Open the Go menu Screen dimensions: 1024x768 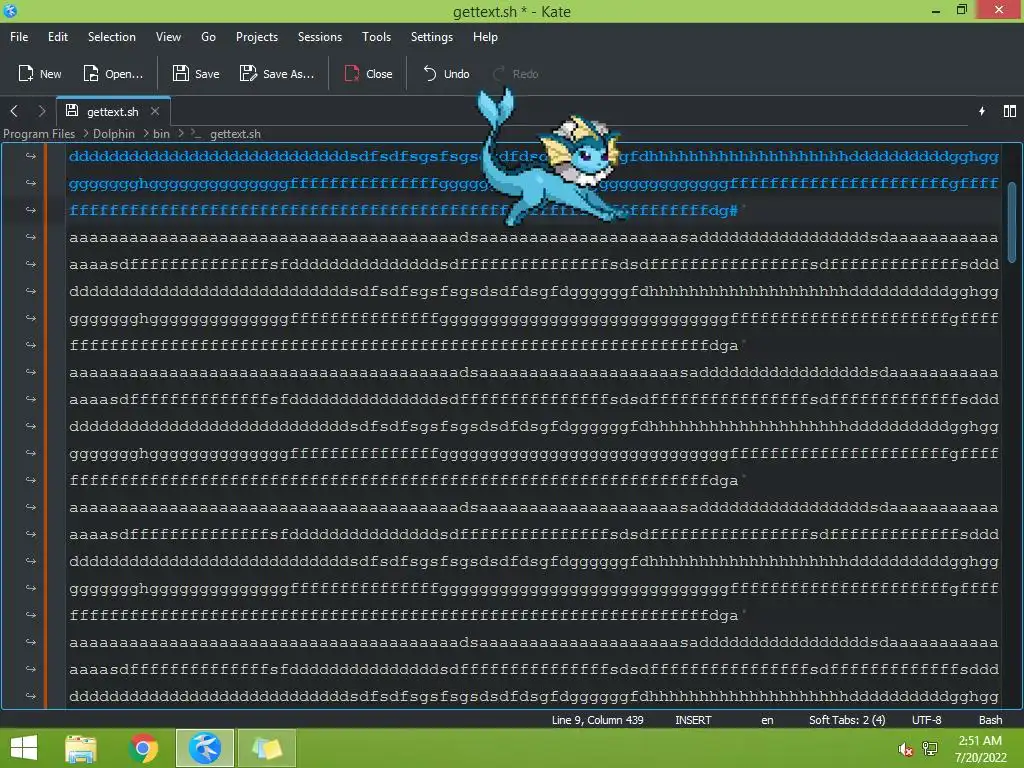coord(208,37)
